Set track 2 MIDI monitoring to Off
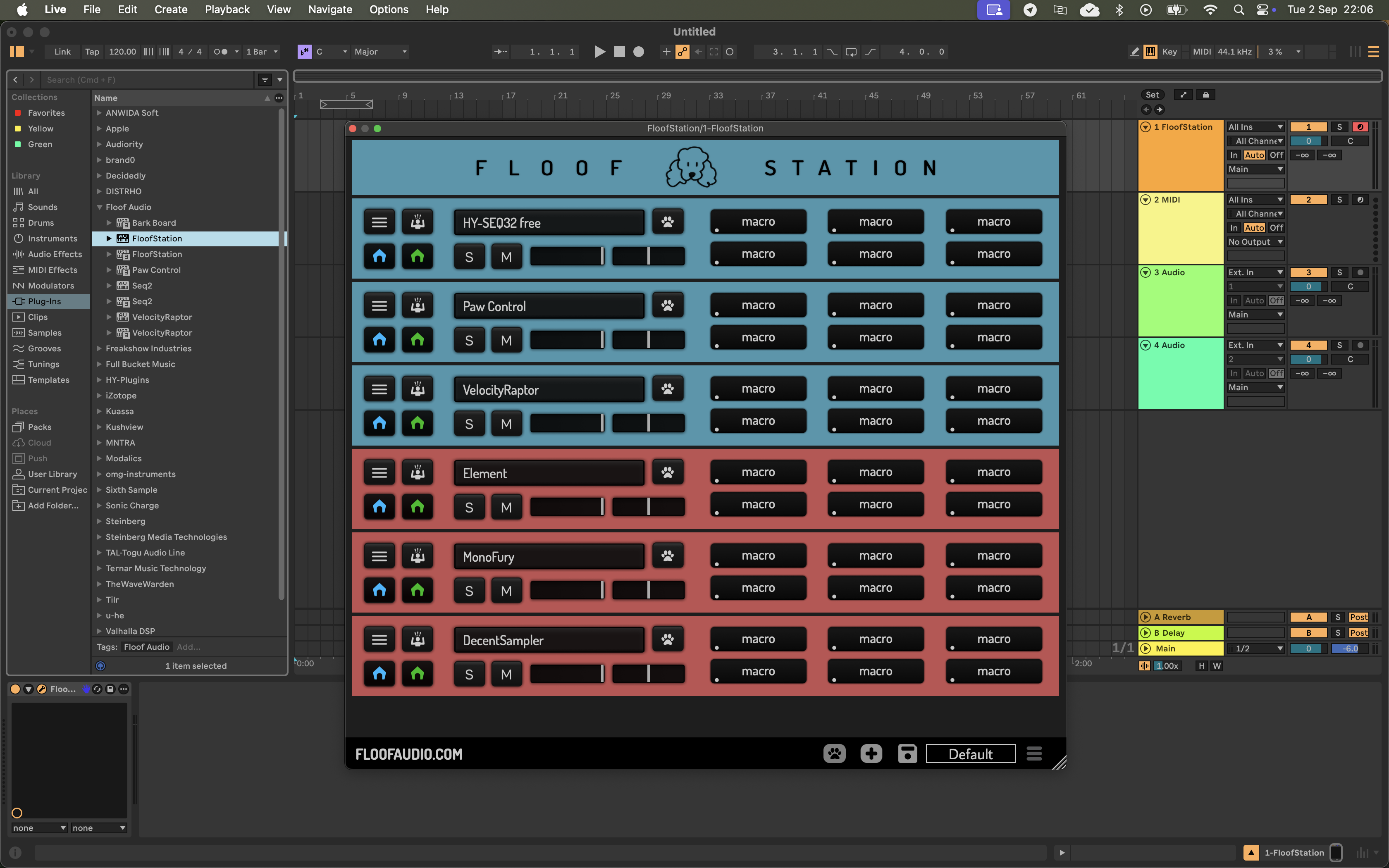 click(1276, 227)
